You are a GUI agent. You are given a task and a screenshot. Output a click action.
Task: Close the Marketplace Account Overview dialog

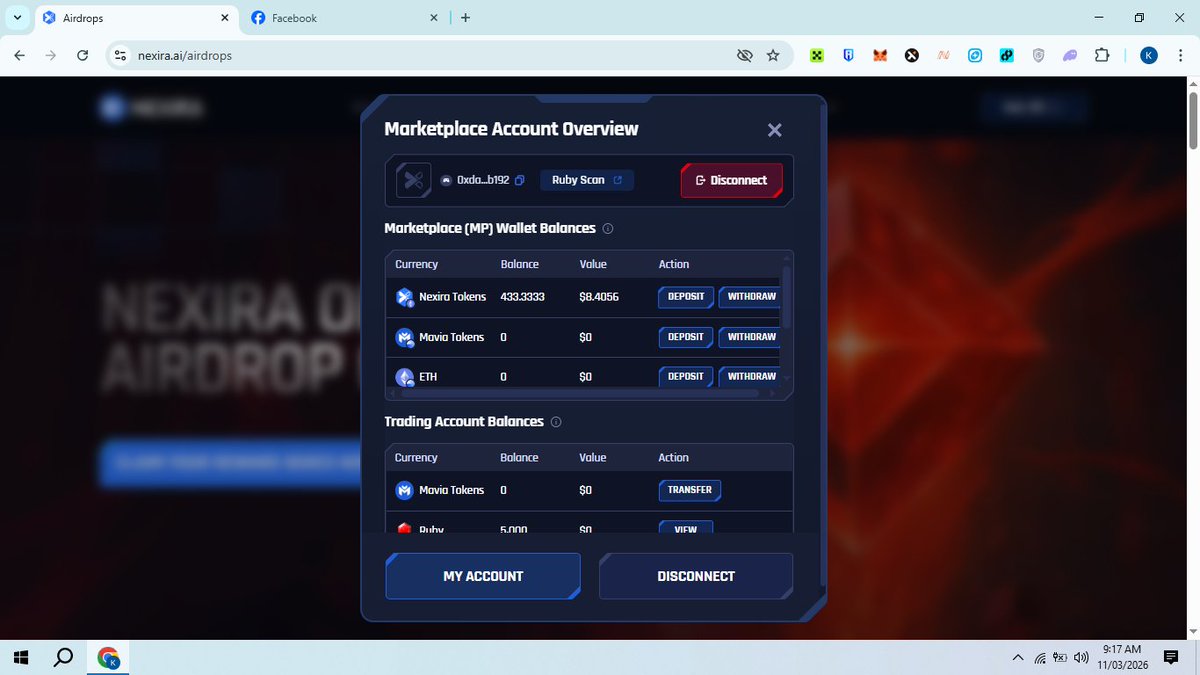(x=774, y=130)
